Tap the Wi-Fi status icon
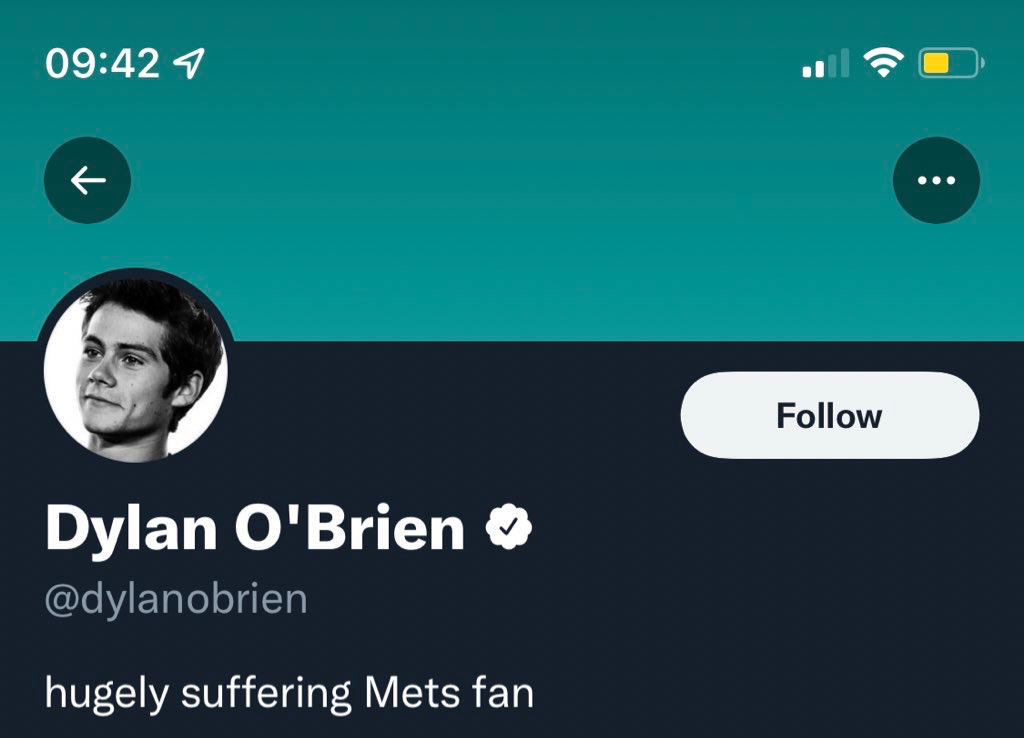The image size is (1024, 738). [883, 64]
